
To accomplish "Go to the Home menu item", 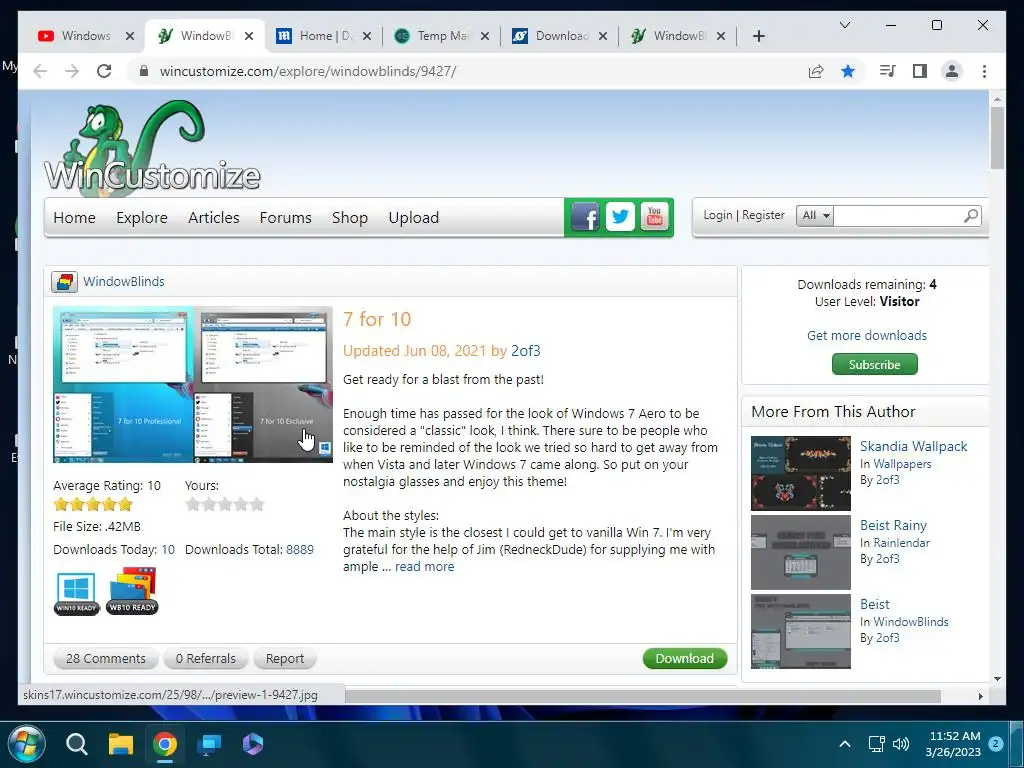I will pyautogui.click(x=74, y=217).
